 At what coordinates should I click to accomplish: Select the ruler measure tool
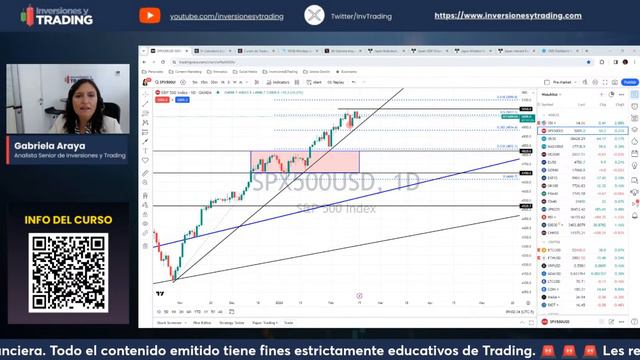coord(145,173)
